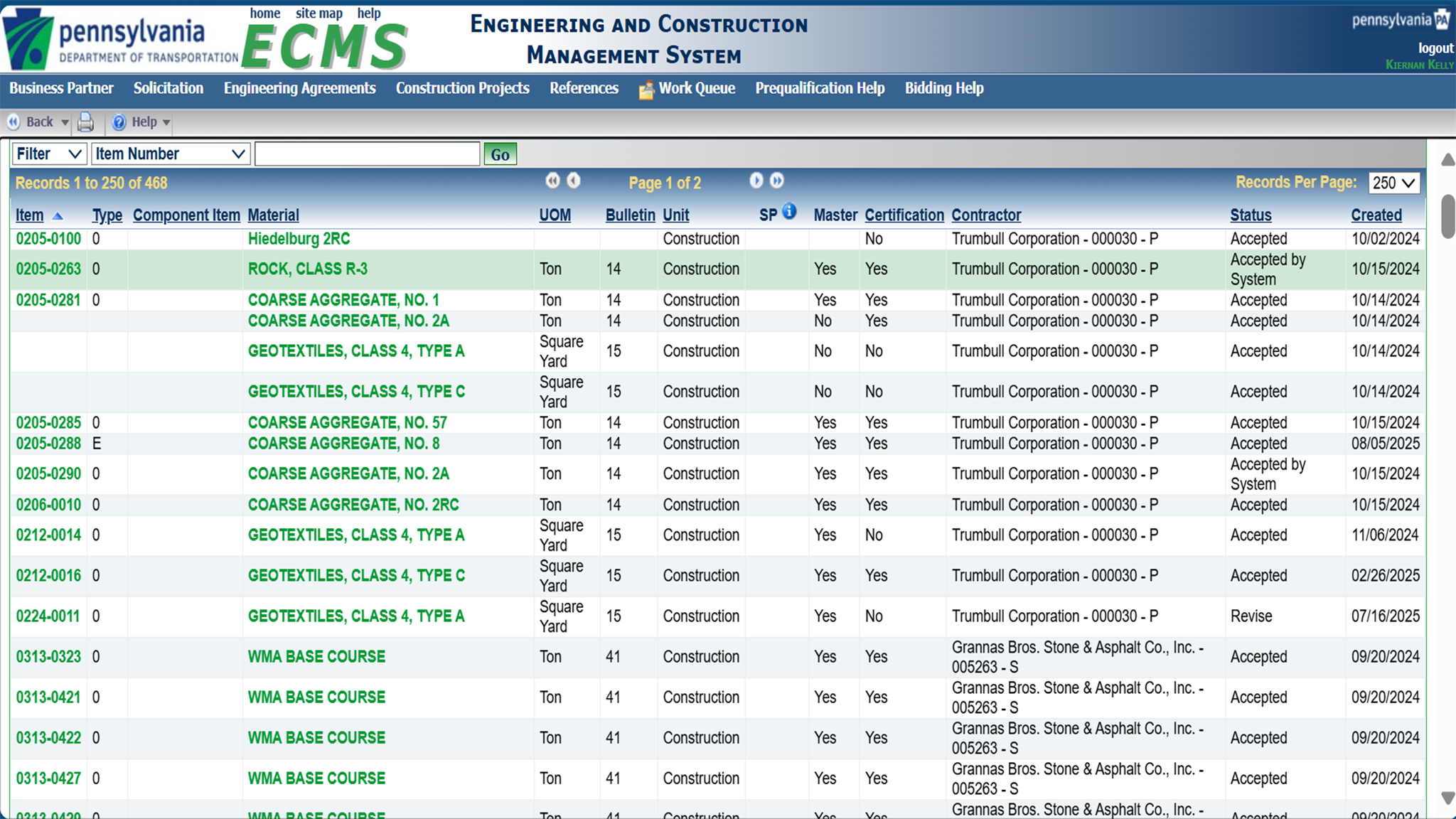
Task: Open the Solicitation menu
Action: pyautogui.click(x=168, y=88)
